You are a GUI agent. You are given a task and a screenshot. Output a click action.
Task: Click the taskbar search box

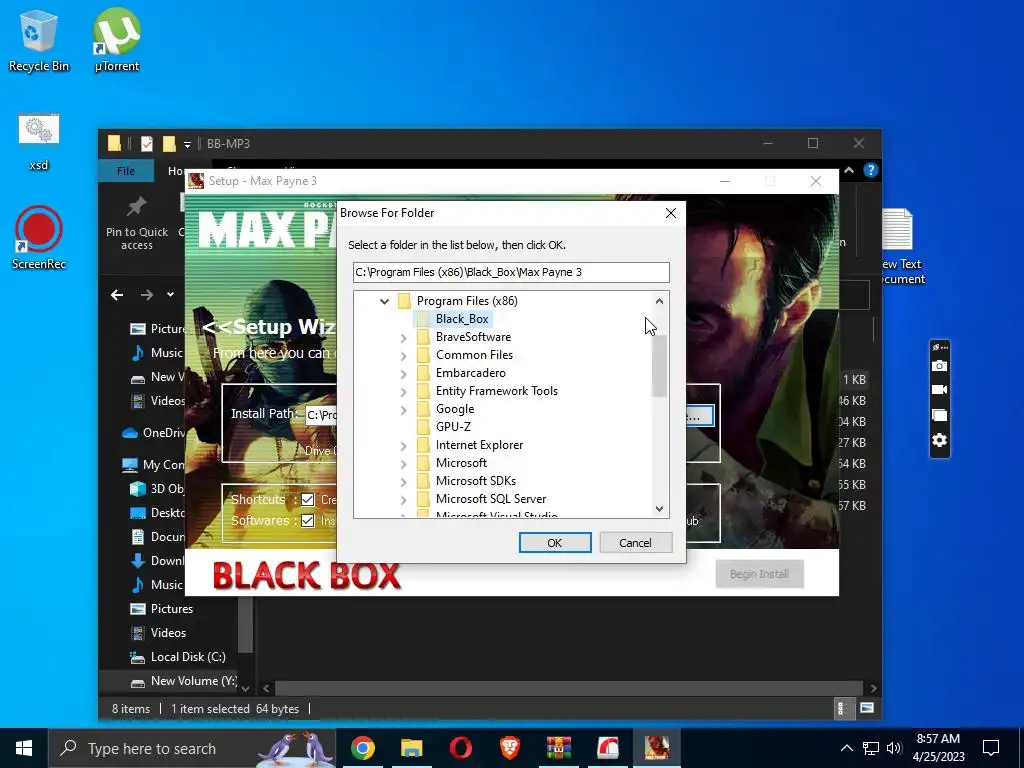click(x=192, y=748)
